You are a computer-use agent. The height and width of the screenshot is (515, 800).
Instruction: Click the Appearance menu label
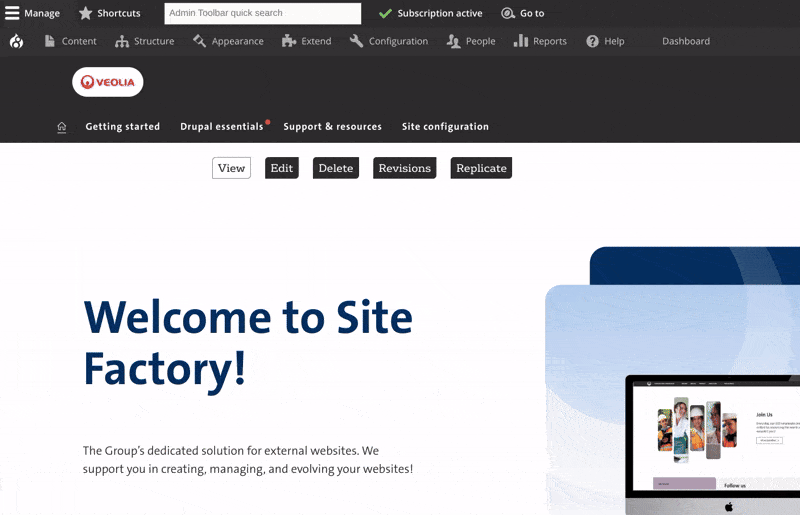tap(238, 41)
